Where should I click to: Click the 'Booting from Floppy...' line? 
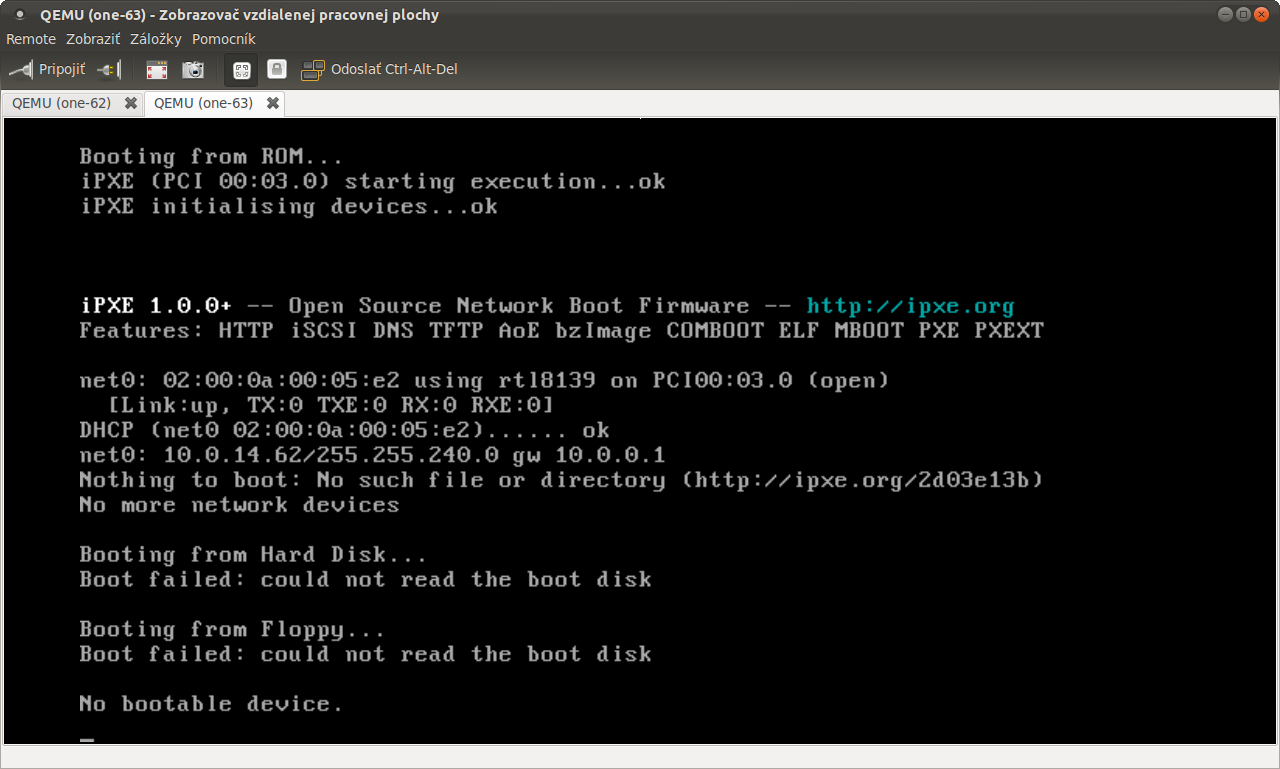[x=232, y=630]
